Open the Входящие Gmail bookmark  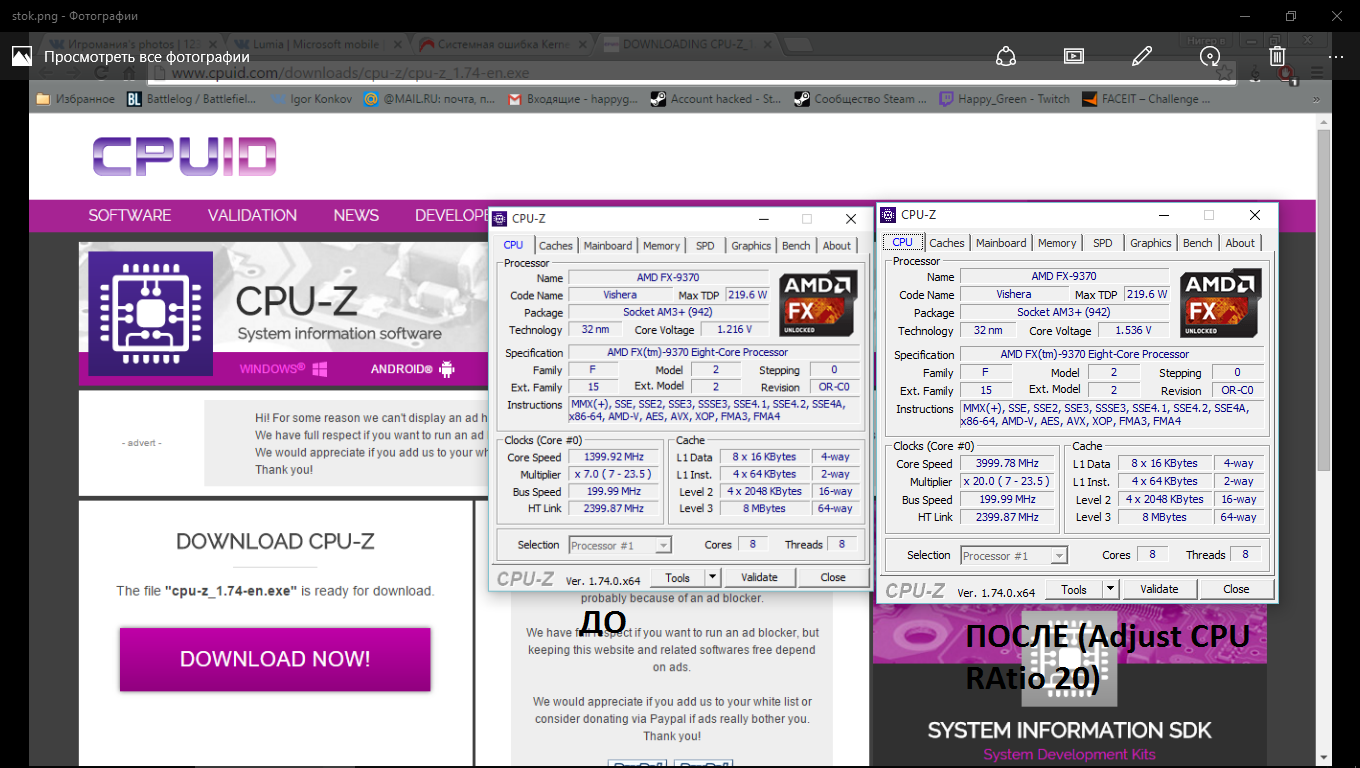click(x=573, y=99)
